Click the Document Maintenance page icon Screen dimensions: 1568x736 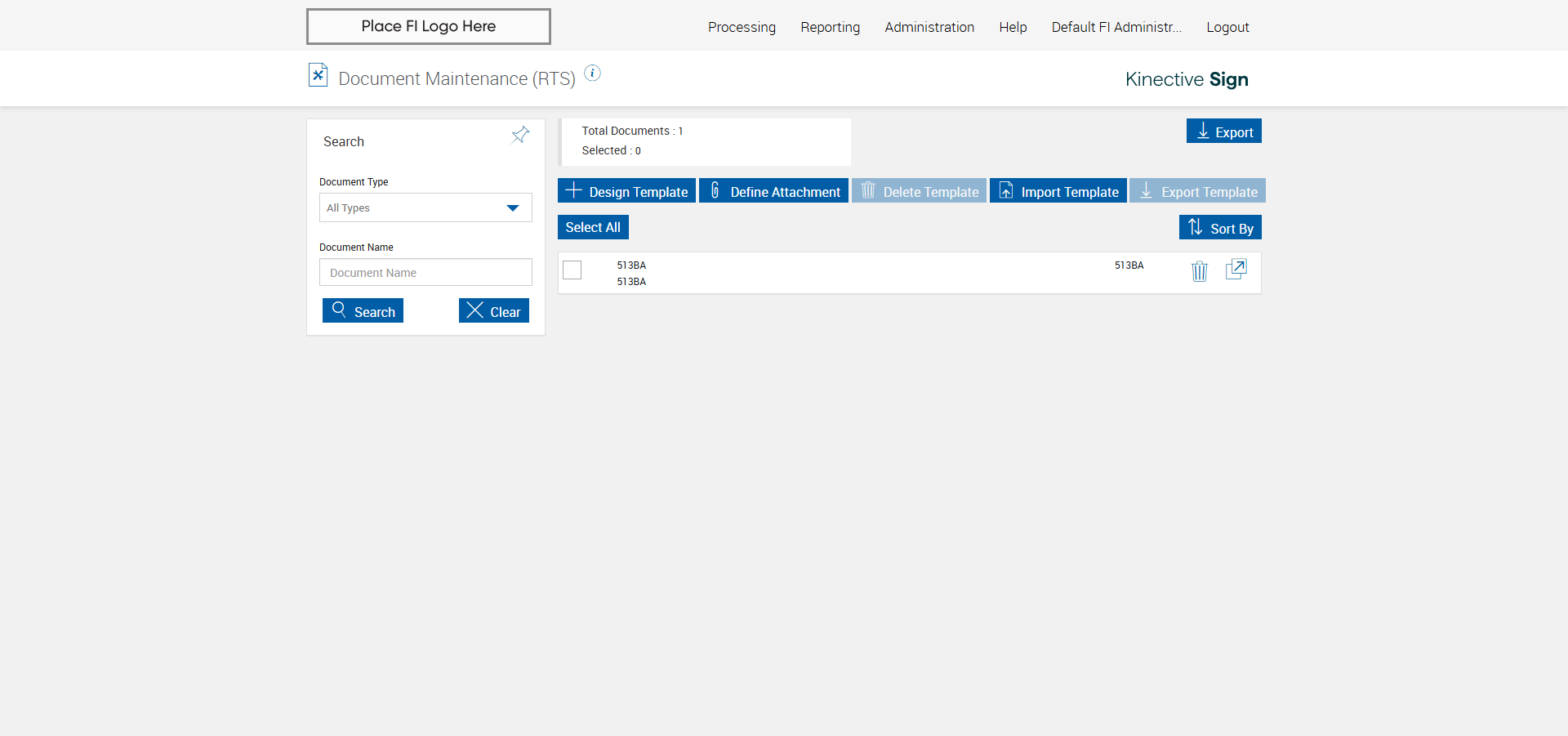click(x=318, y=75)
